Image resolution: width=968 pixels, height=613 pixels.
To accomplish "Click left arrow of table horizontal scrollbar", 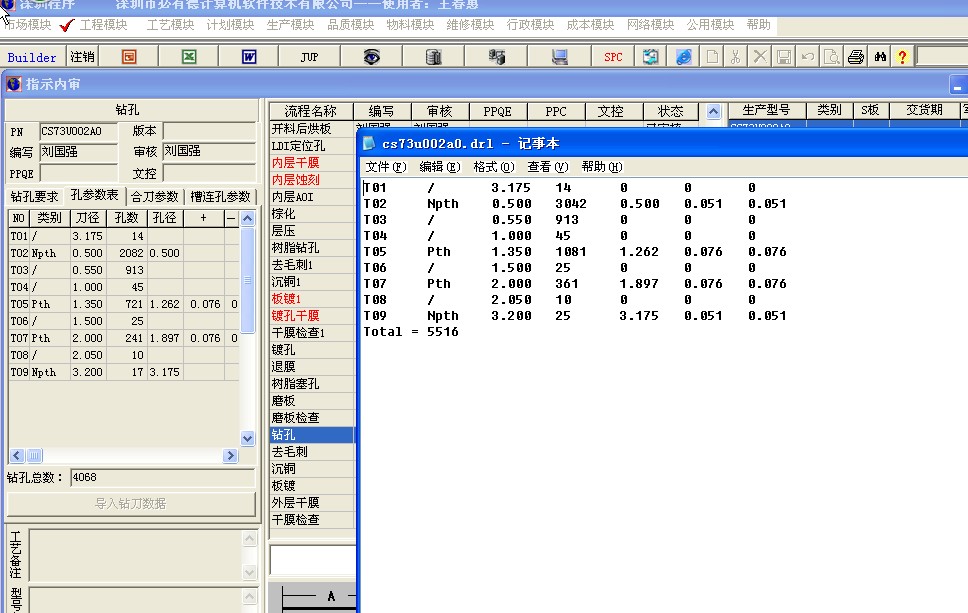I will tap(17, 456).
